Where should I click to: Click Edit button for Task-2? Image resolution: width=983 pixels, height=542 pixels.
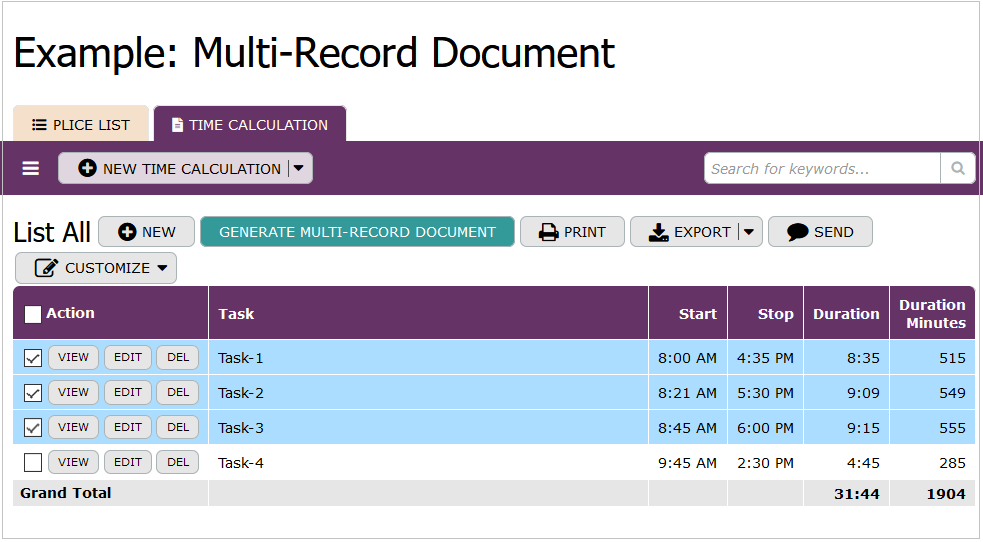[x=128, y=392]
